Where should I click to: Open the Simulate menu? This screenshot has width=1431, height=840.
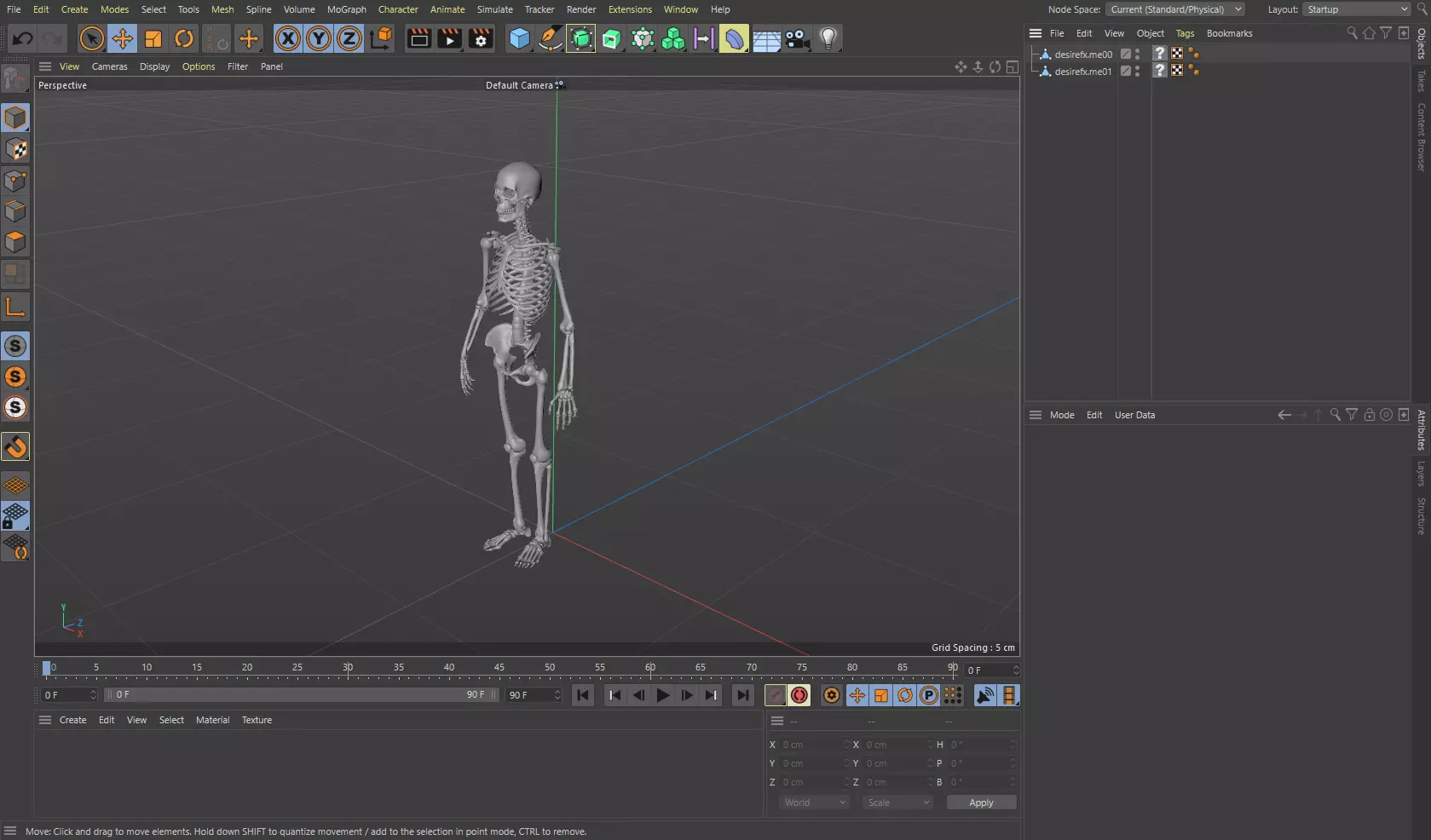[495, 9]
